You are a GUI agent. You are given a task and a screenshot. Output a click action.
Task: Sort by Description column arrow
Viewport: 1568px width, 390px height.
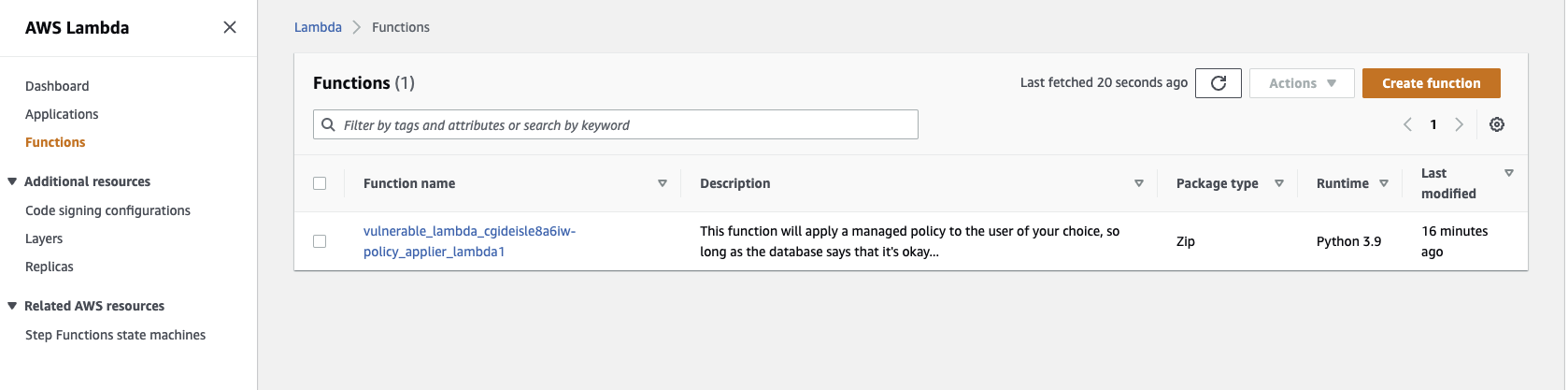click(1139, 183)
